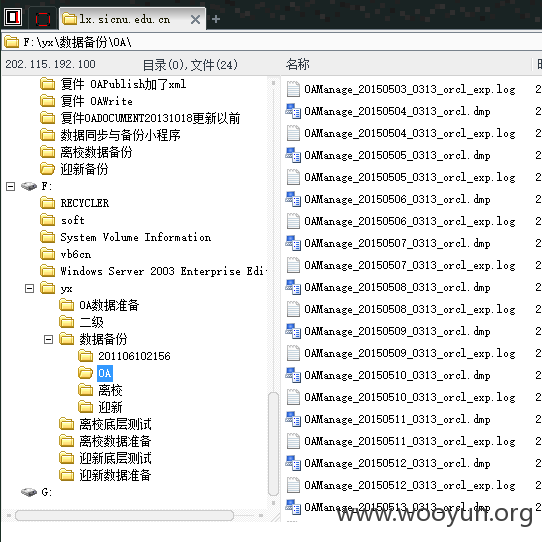Select dmp file icon OAManage_20150511_0313_orcl.dmp
This screenshot has width=542, height=542.
(x=293, y=419)
